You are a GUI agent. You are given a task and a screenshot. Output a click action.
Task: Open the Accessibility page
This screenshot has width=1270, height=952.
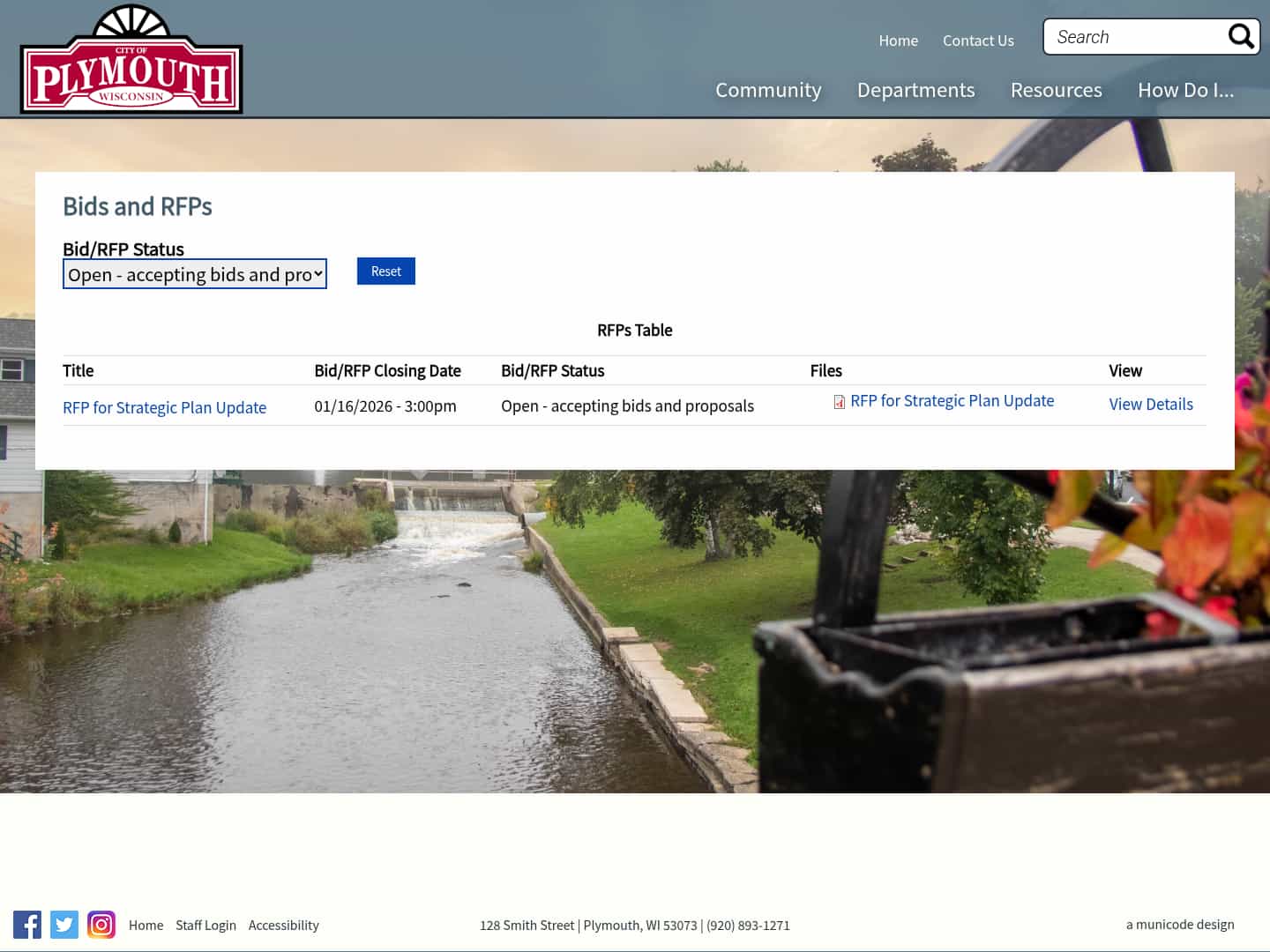click(283, 925)
